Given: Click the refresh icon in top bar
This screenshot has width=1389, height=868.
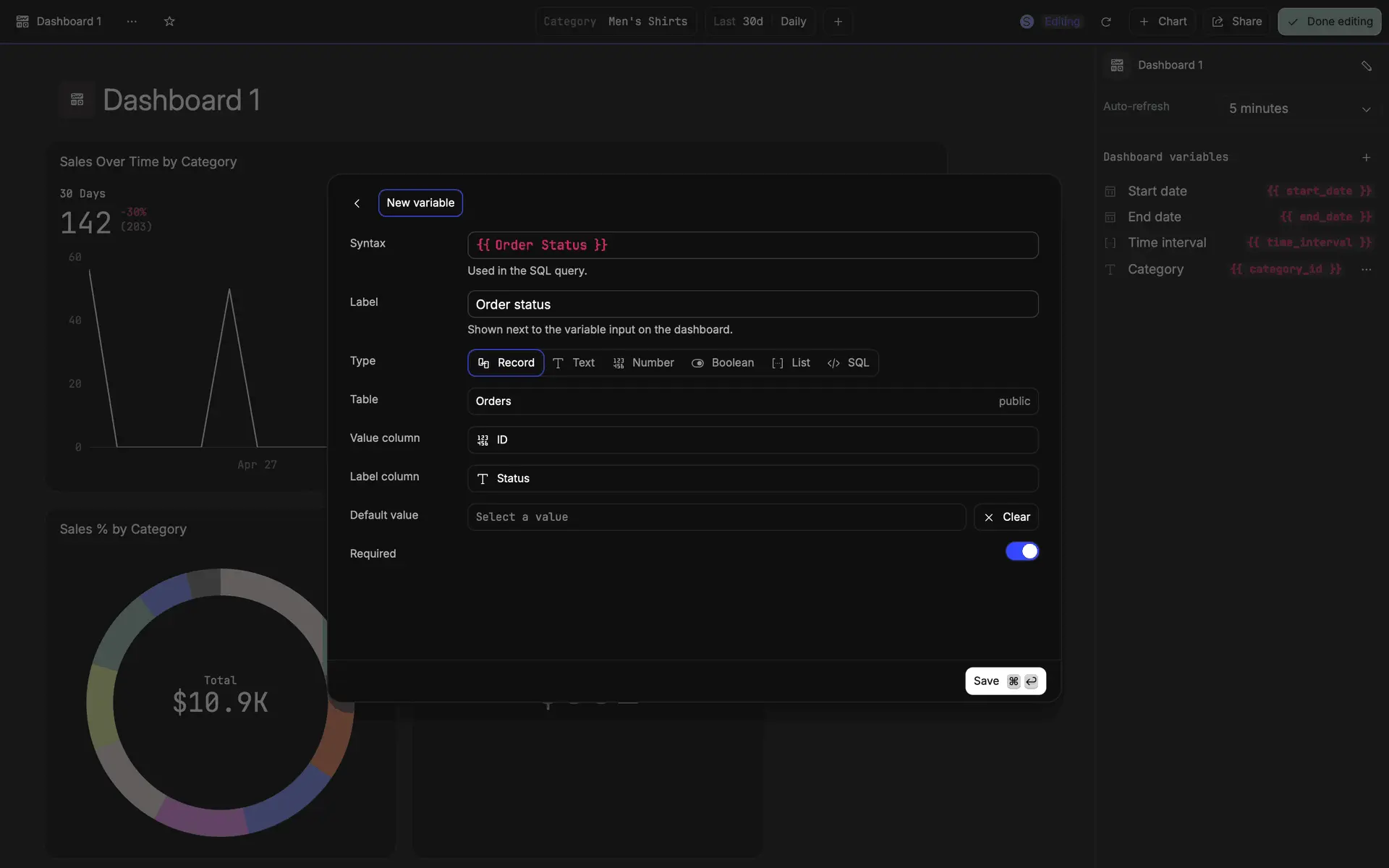Looking at the screenshot, I should pos(1105,22).
